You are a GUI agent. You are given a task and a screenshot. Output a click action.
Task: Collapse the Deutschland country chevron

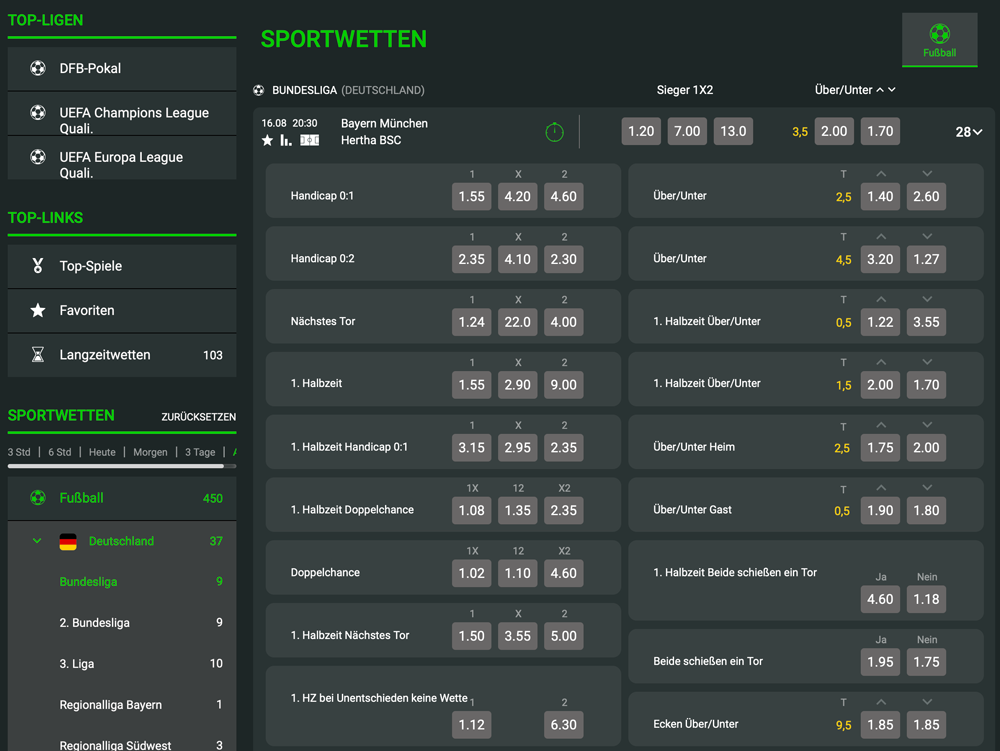pos(37,541)
